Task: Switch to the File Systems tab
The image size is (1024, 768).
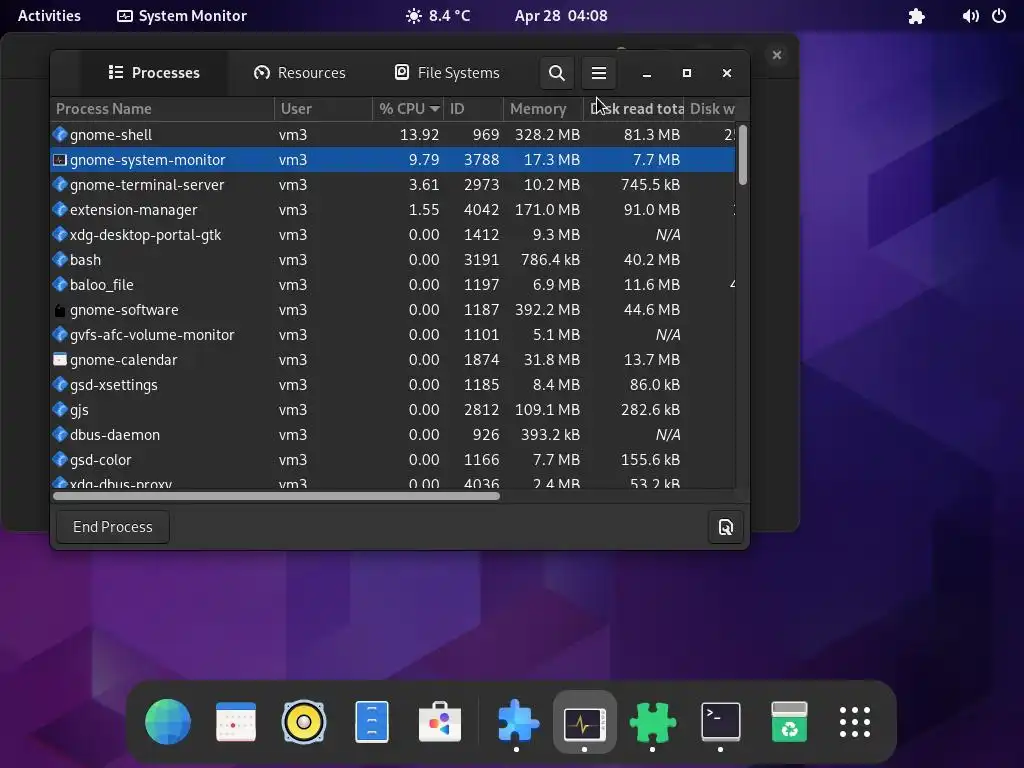Action: click(x=447, y=72)
